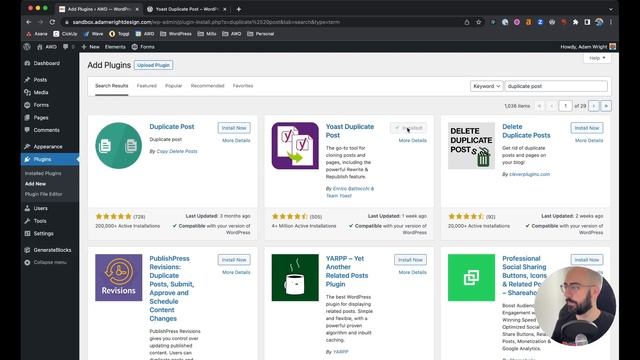Install Delete Duplicate Posts plugin
Screen dimensions: 640x360
click(x=587, y=128)
